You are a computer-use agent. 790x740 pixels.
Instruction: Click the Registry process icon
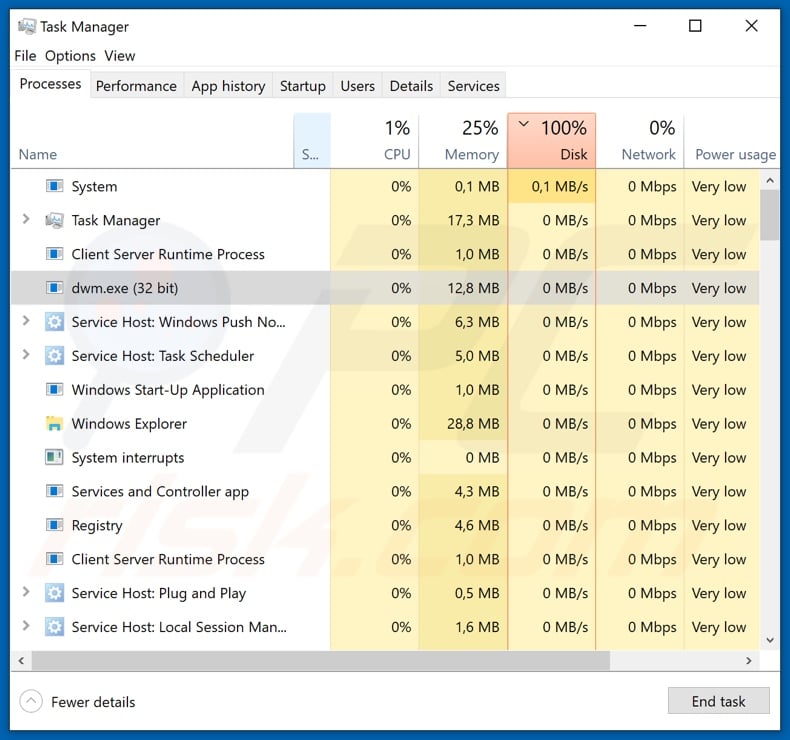click(x=54, y=525)
